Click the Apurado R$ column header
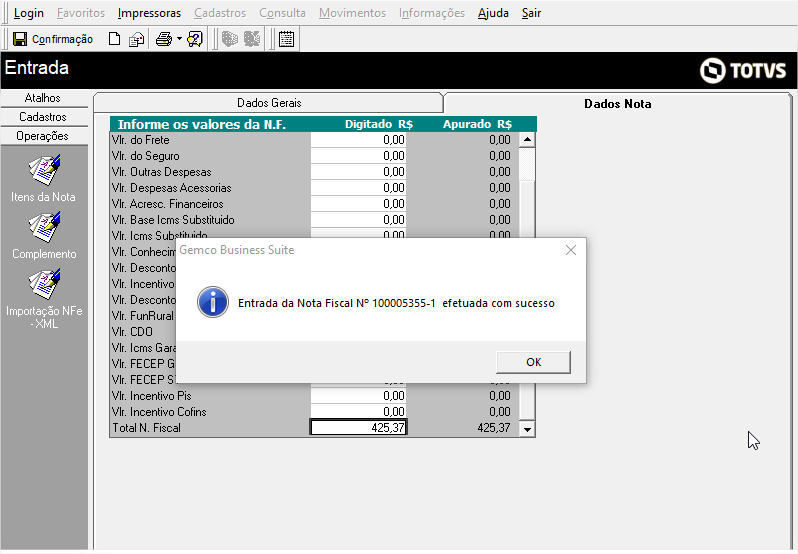This screenshot has width=798, height=554. click(477, 124)
